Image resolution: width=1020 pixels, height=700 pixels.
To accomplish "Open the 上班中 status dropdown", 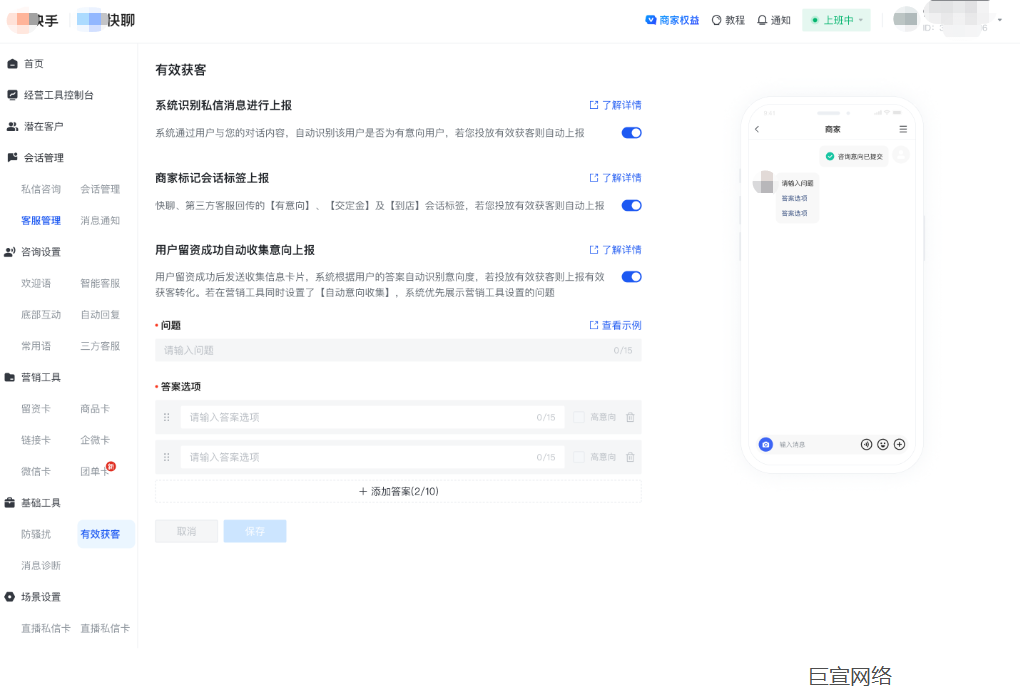I will (835, 20).
